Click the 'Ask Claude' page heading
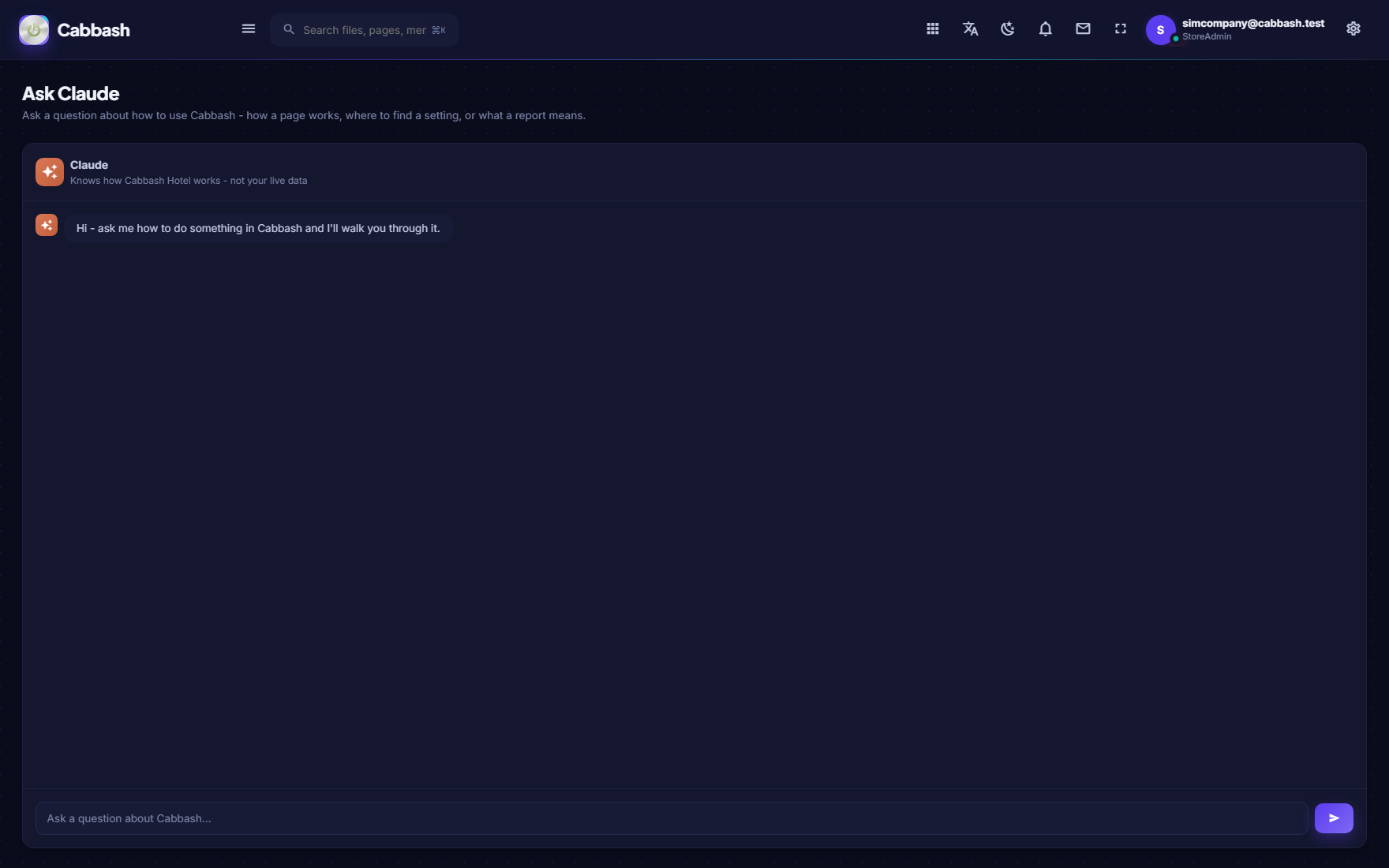Viewport: 1389px width, 868px height. (x=71, y=94)
